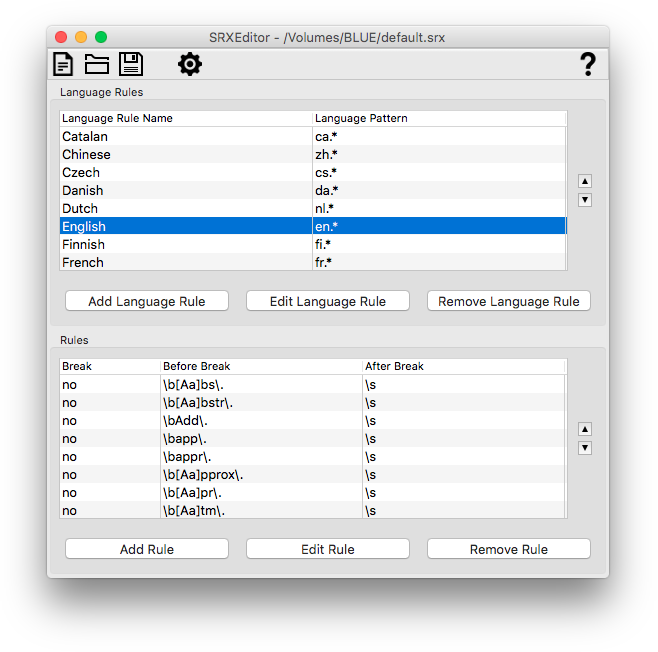Click \s After Break cell of \bapp\. rule
This screenshot has width=658, height=652.
point(464,438)
